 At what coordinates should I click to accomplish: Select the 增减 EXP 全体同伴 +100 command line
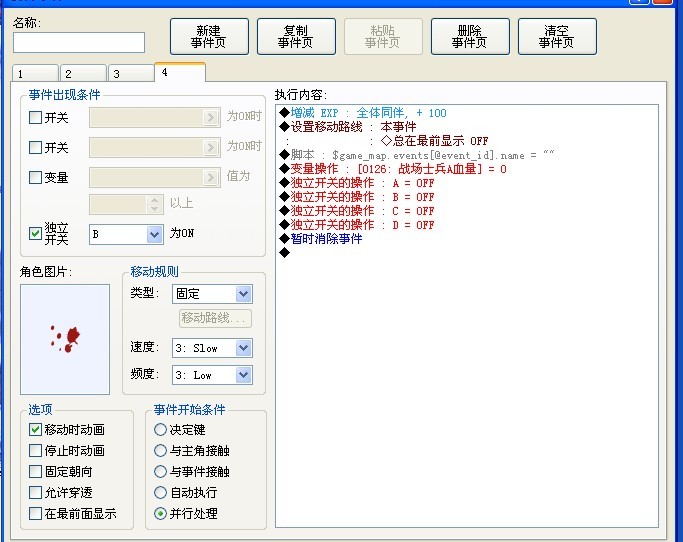[x=363, y=113]
